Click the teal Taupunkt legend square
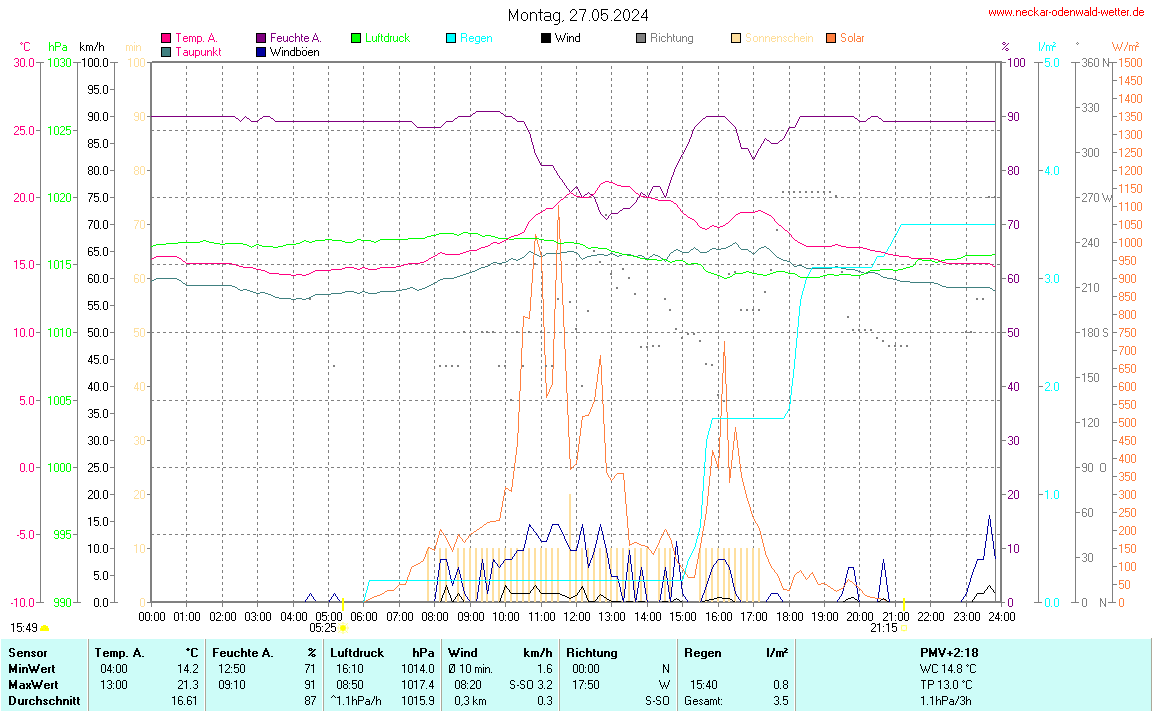This screenshot has width=1152, height=711. 166,52
